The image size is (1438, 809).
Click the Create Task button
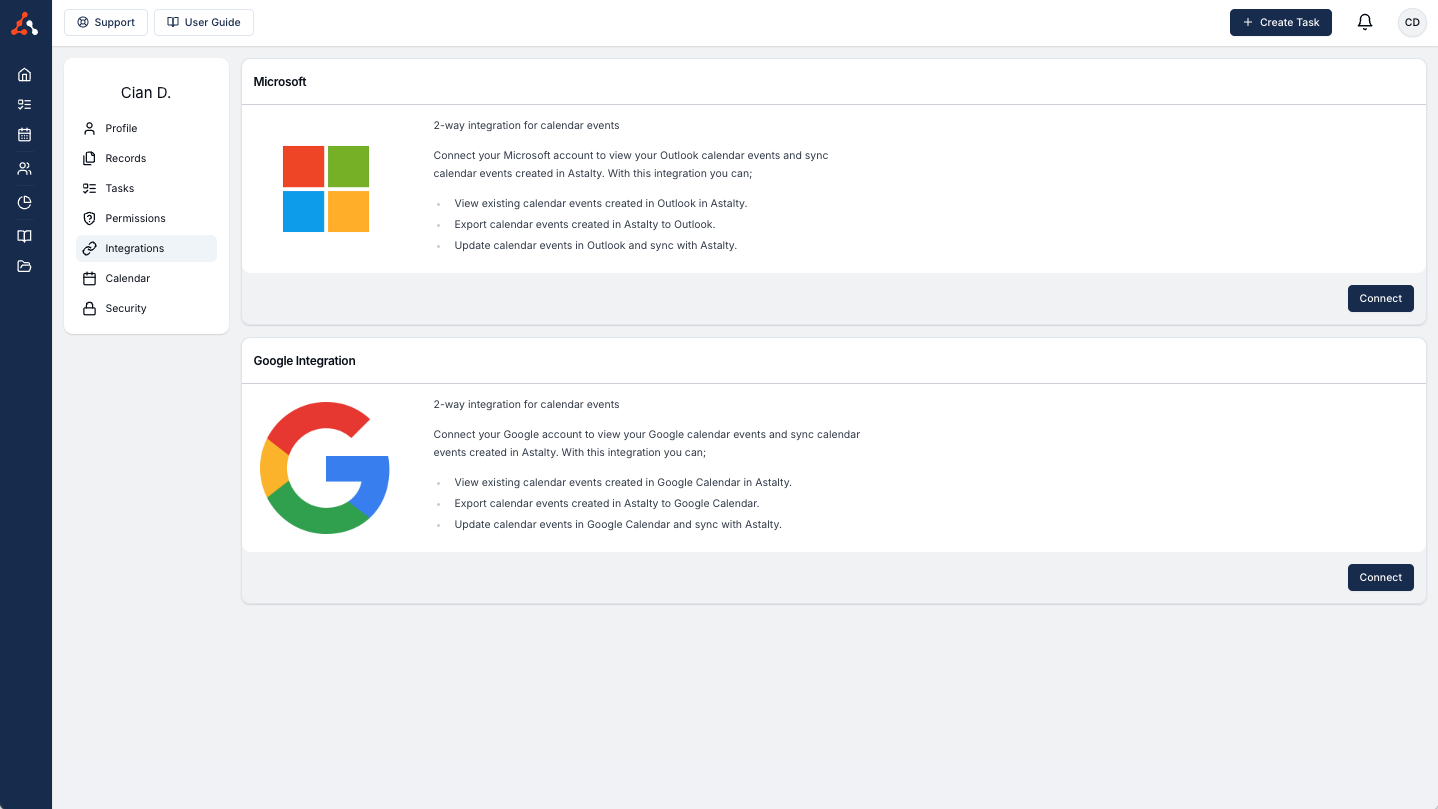[x=1280, y=22]
